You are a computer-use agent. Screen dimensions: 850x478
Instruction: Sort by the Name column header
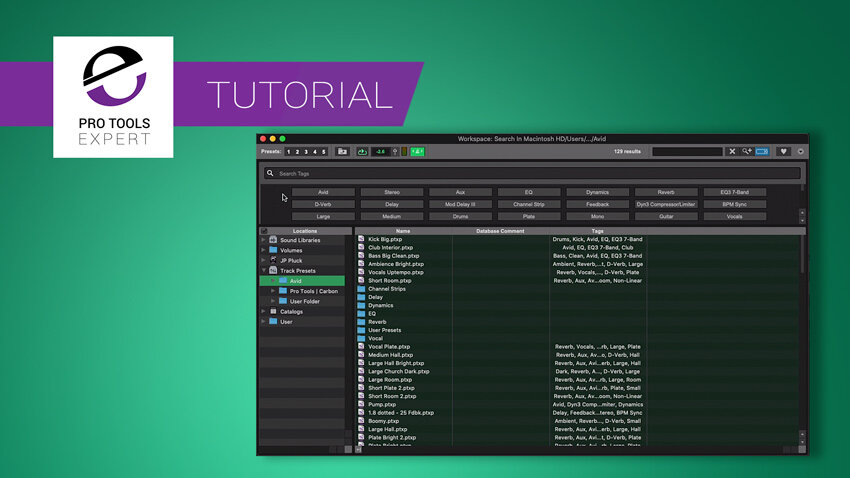pos(403,231)
